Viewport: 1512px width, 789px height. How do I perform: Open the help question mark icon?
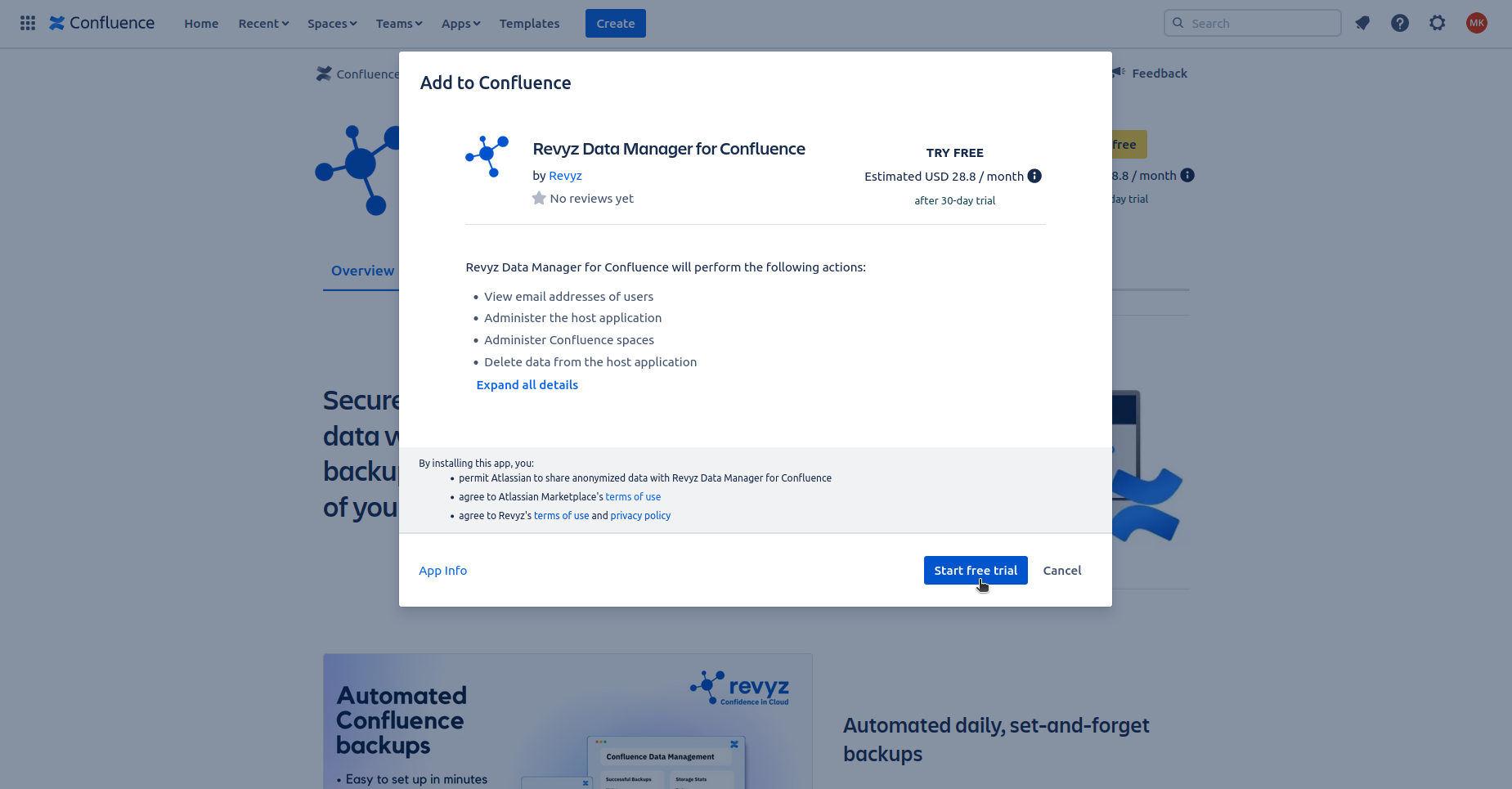(x=1400, y=23)
